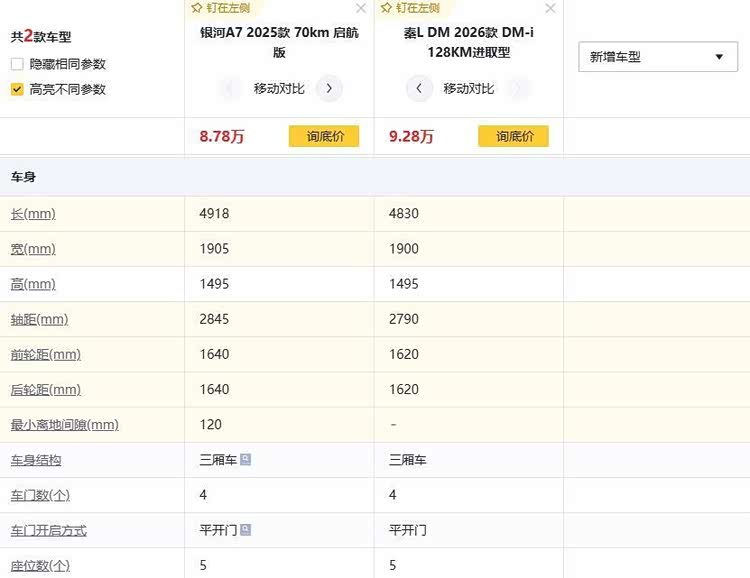Click the 车身 section header
This screenshot has height=578, width=750.
24,177
